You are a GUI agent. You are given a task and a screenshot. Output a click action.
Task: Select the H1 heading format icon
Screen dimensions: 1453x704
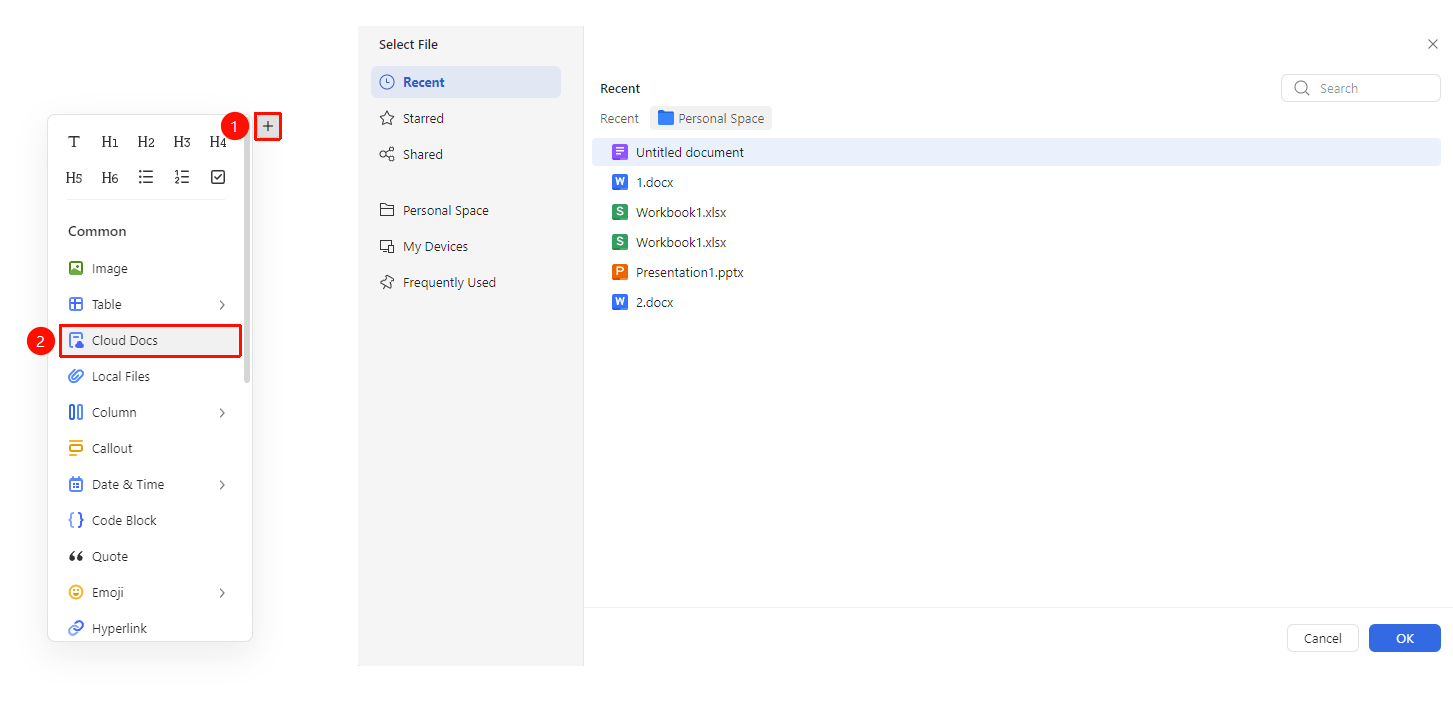[x=110, y=142]
